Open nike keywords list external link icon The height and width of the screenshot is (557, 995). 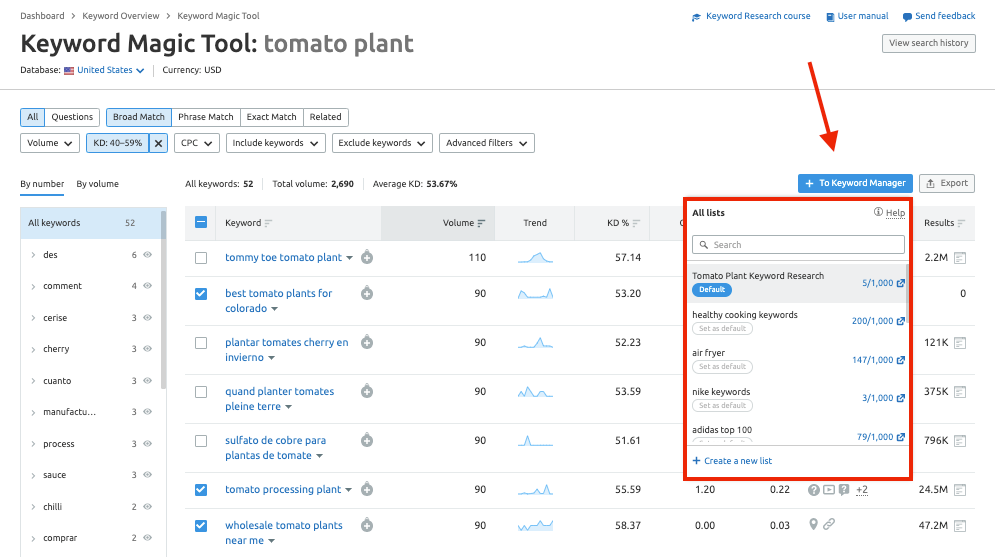900,398
